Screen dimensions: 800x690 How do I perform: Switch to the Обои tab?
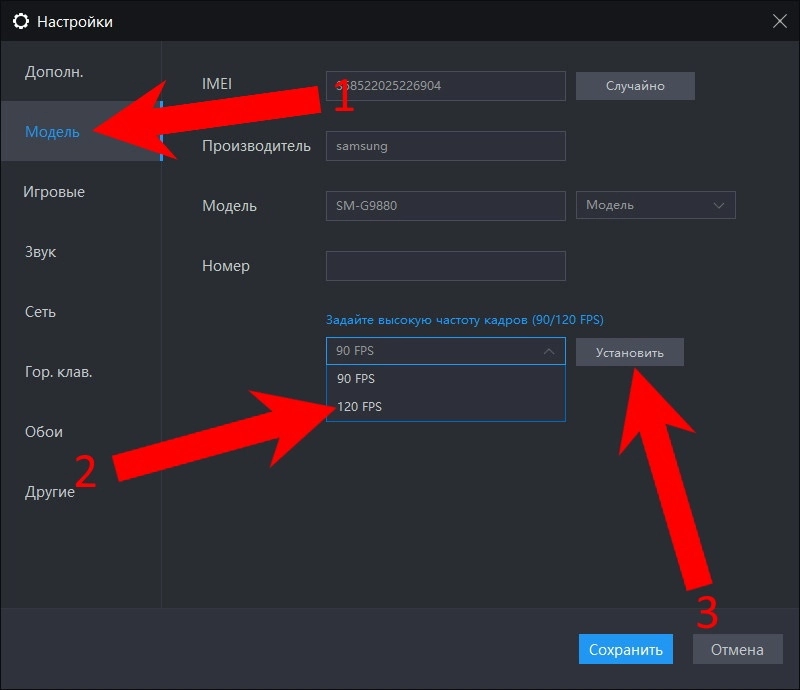click(44, 432)
